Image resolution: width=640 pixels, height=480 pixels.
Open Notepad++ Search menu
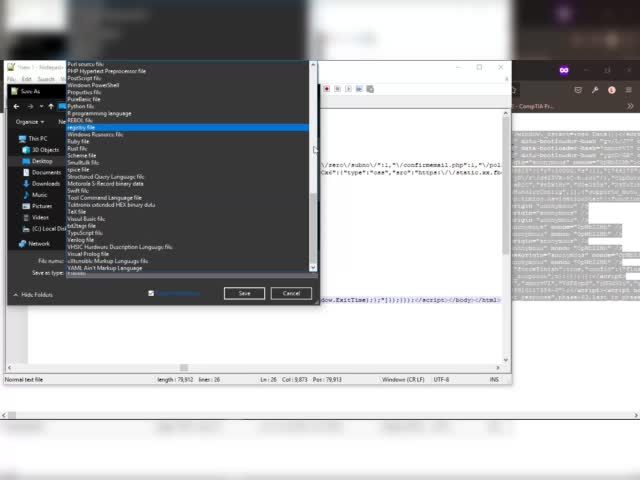(46, 79)
